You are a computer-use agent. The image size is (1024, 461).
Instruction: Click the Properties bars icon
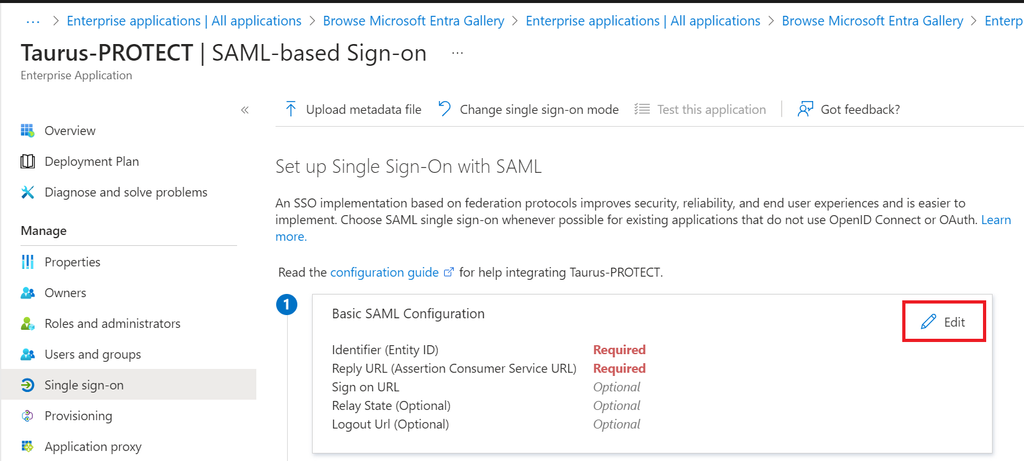click(x=28, y=262)
